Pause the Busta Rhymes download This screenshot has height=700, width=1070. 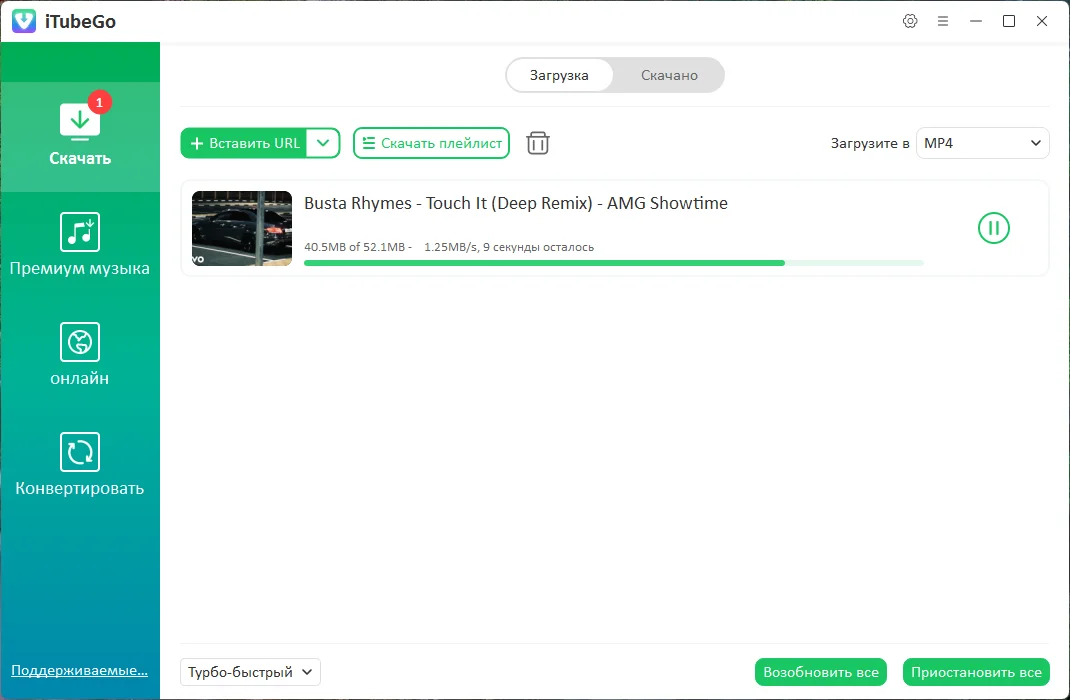click(x=994, y=228)
